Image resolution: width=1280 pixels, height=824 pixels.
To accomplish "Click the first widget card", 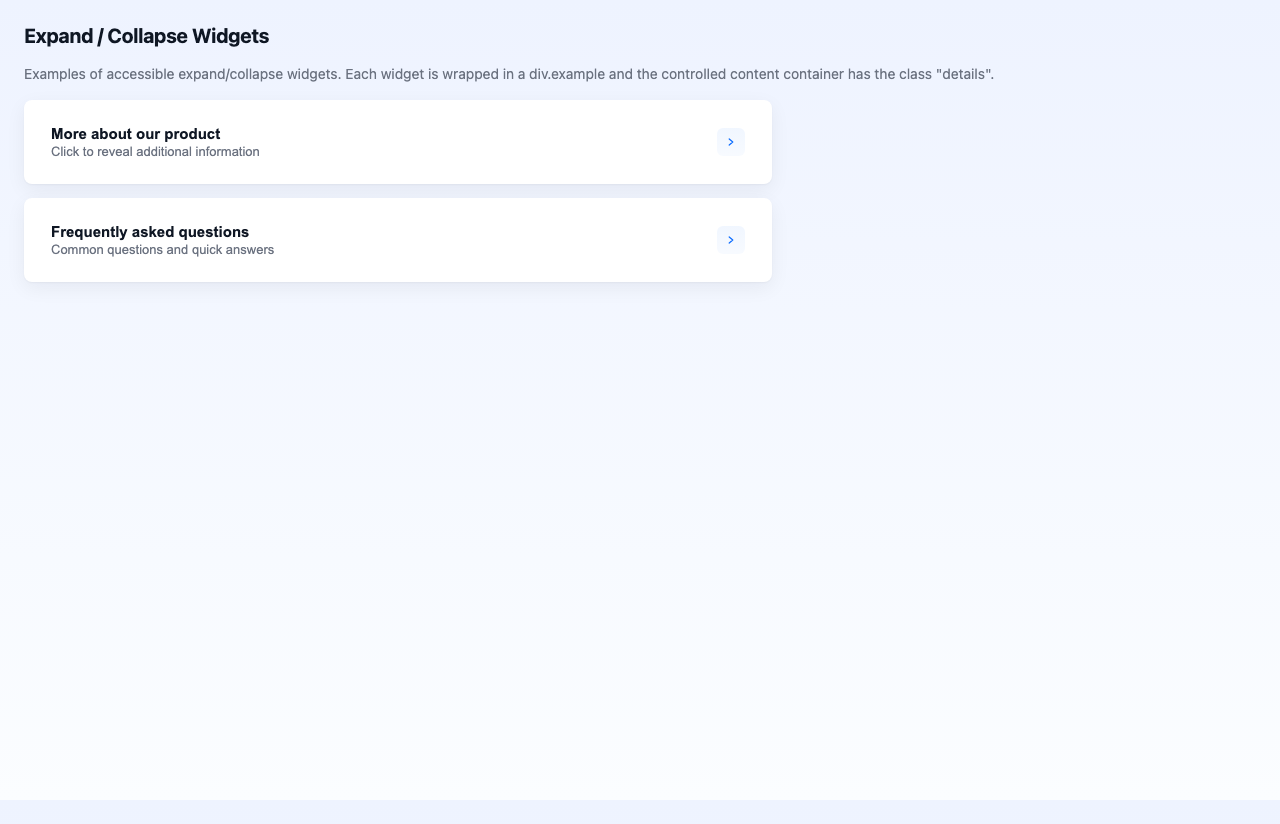I will 398,141.
